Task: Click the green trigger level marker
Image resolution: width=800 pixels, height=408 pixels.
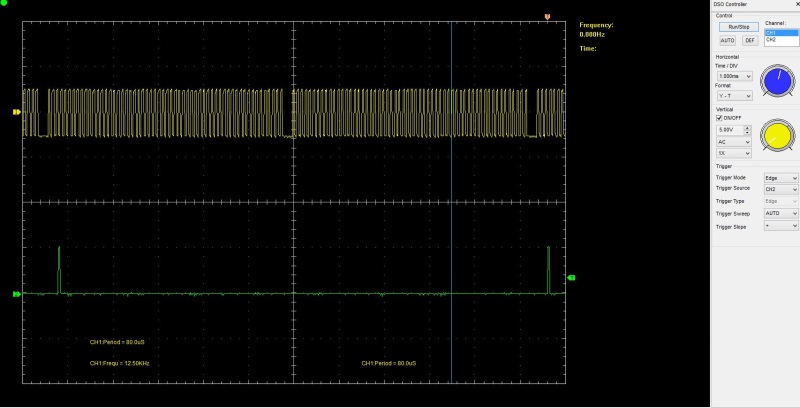Action: coord(571,277)
